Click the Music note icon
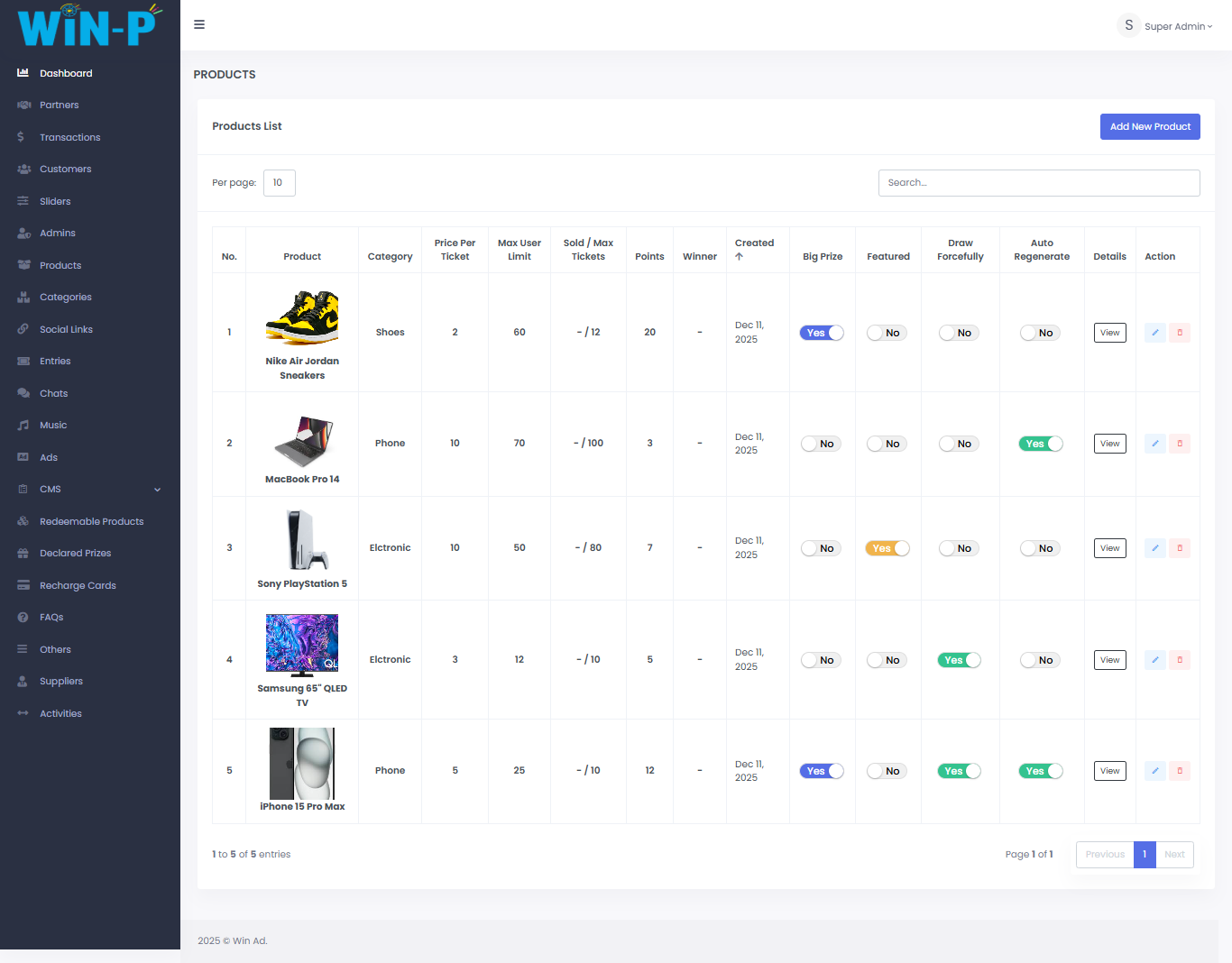Screen dimensions: 1232x963 point(23,426)
